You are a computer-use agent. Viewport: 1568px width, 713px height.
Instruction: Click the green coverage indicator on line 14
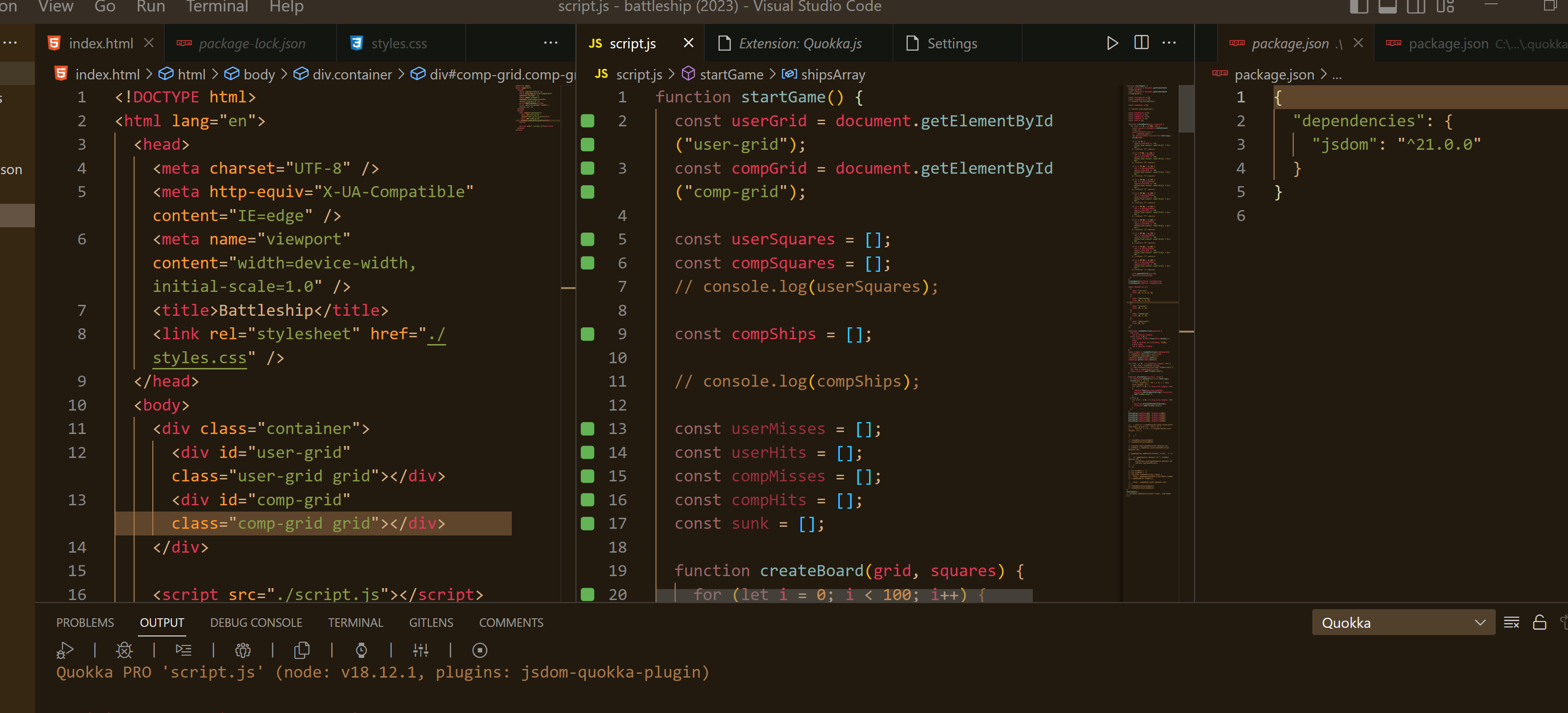pyautogui.click(x=587, y=452)
